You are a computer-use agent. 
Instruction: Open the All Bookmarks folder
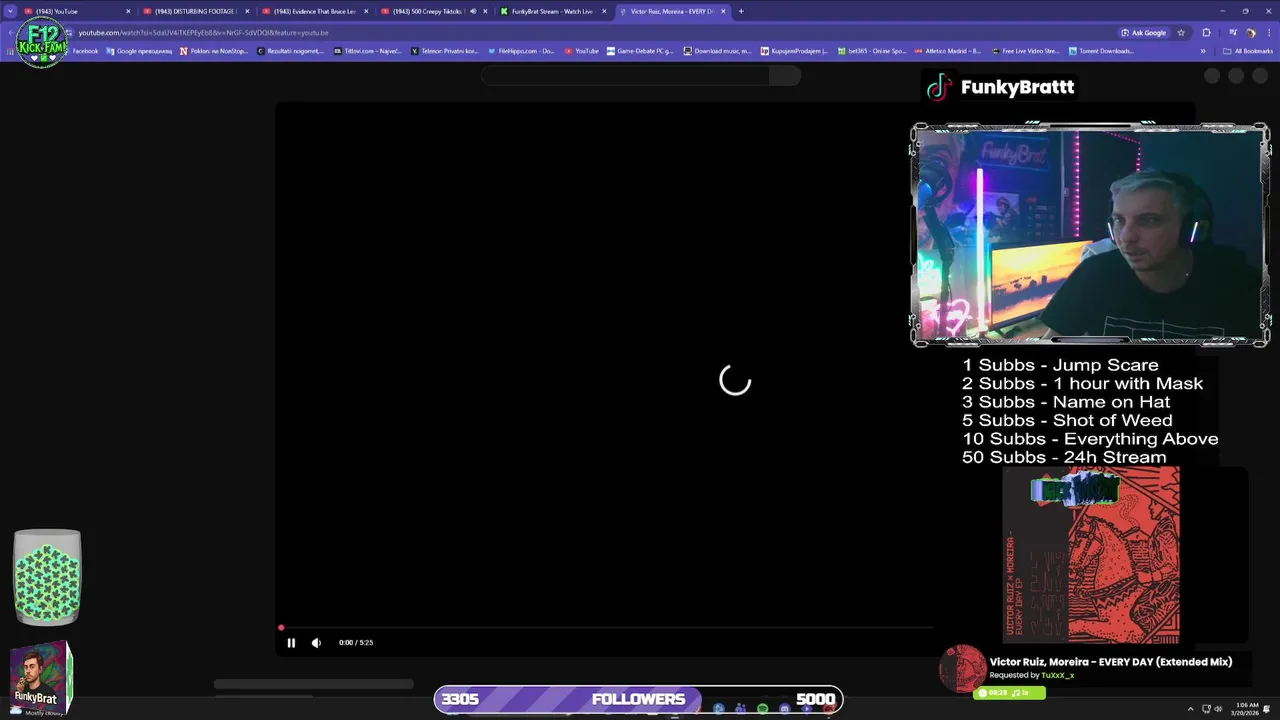tap(1247, 51)
